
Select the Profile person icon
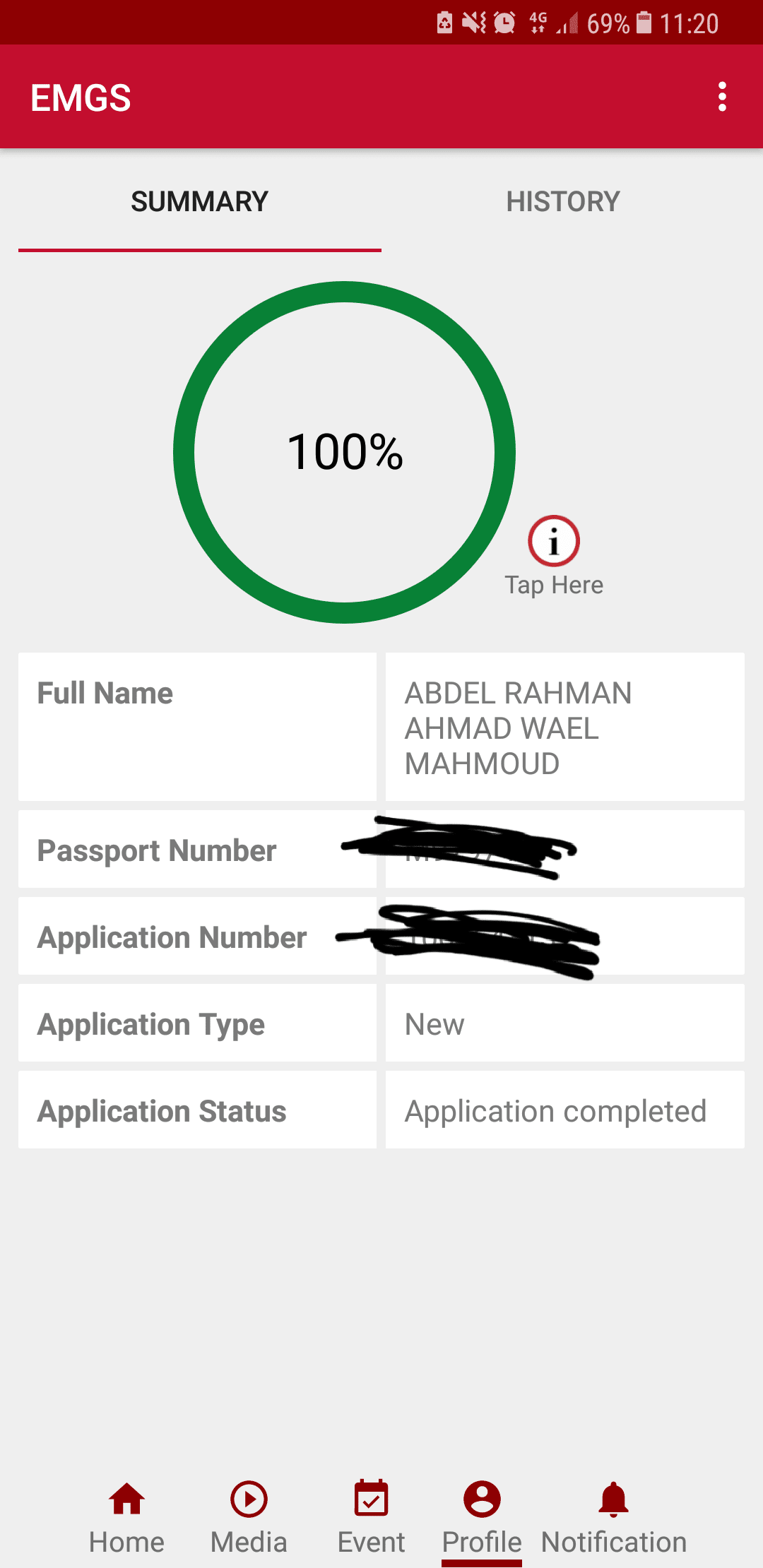tap(482, 1500)
